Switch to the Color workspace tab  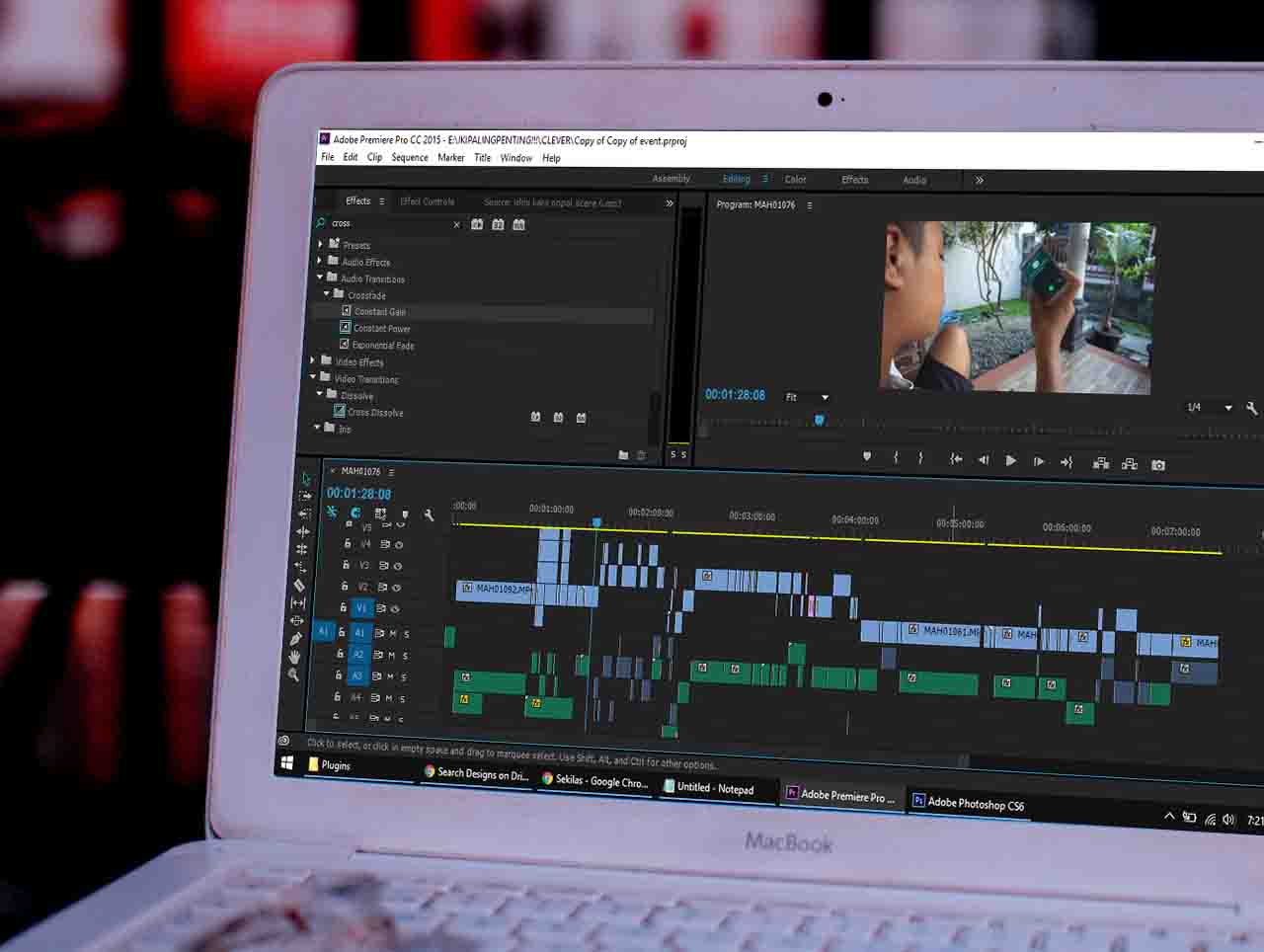(x=796, y=180)
